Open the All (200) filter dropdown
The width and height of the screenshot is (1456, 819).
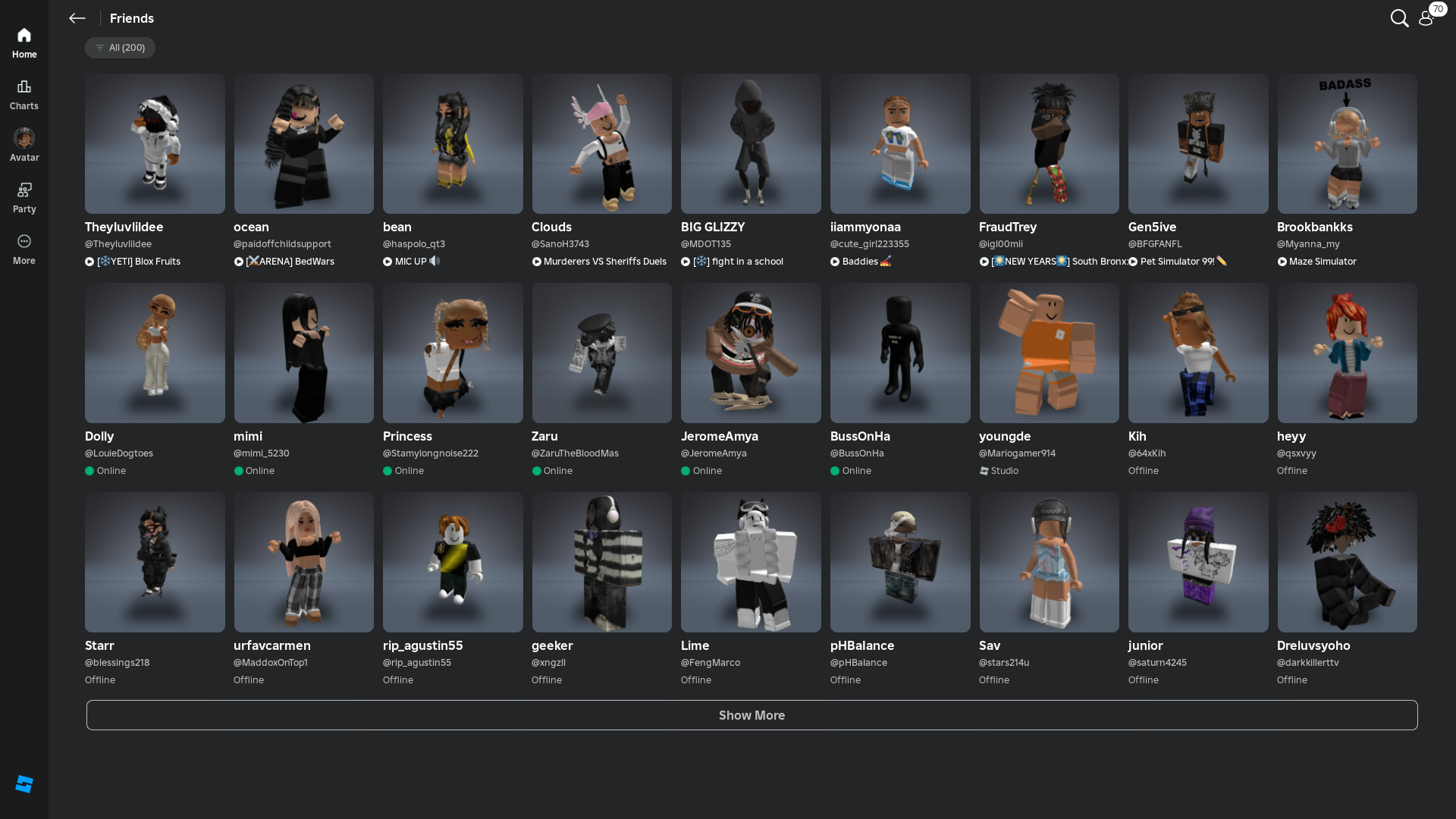tap(120, 48)
